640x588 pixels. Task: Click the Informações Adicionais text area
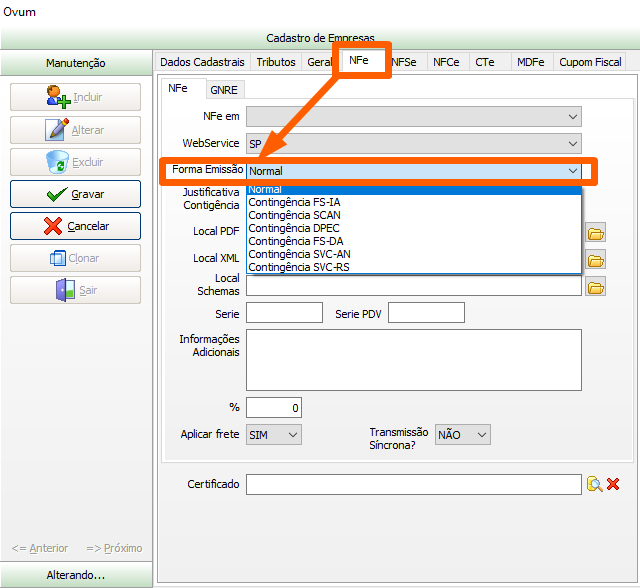413,360
